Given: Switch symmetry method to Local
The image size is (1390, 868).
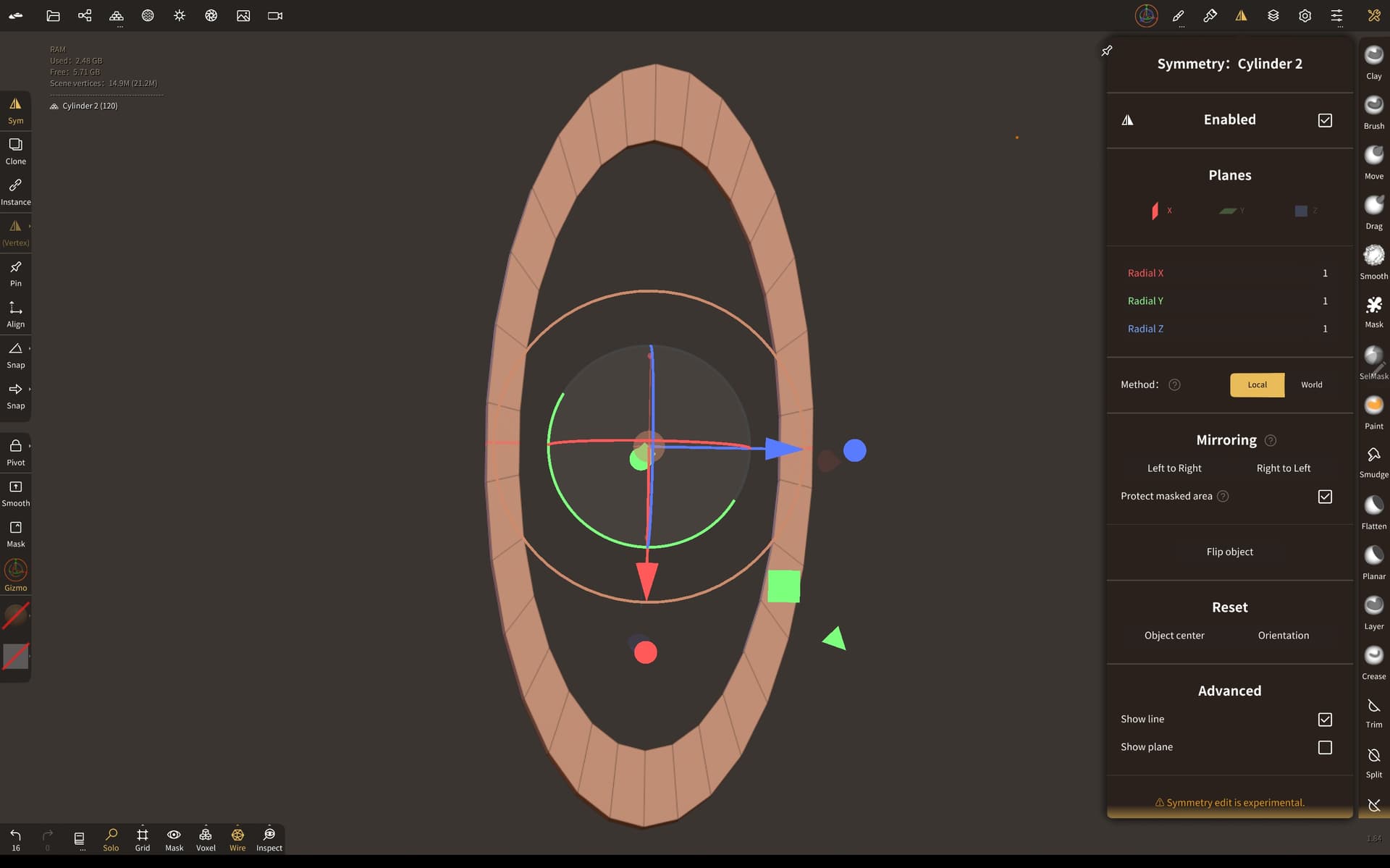Looking at the screenshot, I should pyautogui.click(x=1257, y=385).
